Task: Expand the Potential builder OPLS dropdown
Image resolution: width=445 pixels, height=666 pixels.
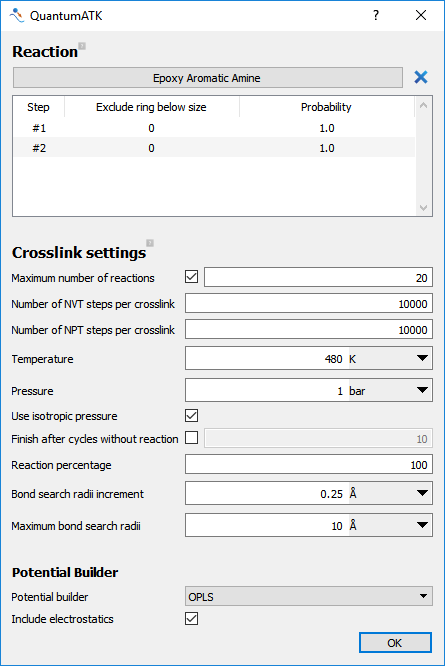Action: (x=309, y=596)
